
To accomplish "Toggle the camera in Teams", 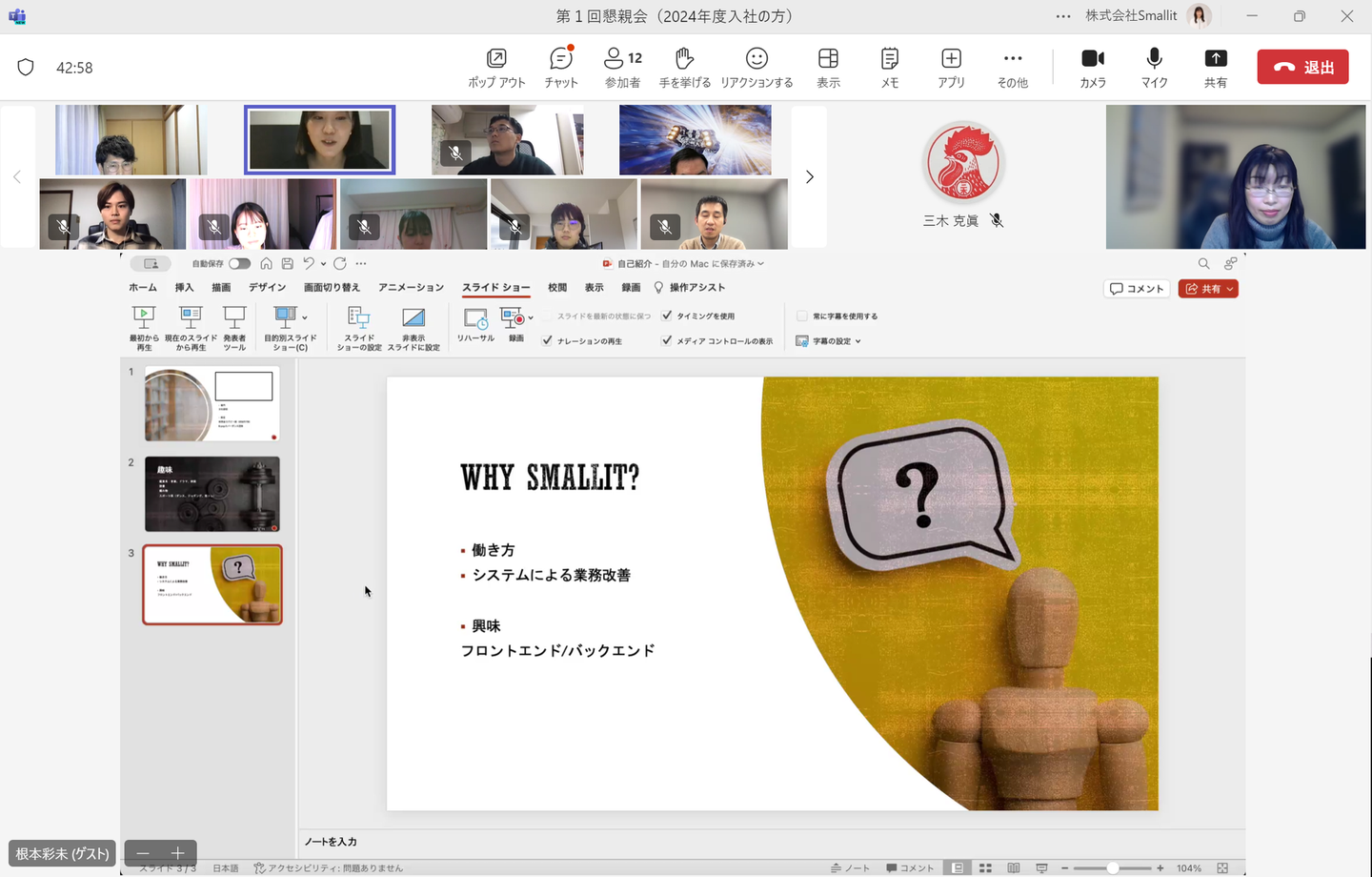I will point(1093,68).
